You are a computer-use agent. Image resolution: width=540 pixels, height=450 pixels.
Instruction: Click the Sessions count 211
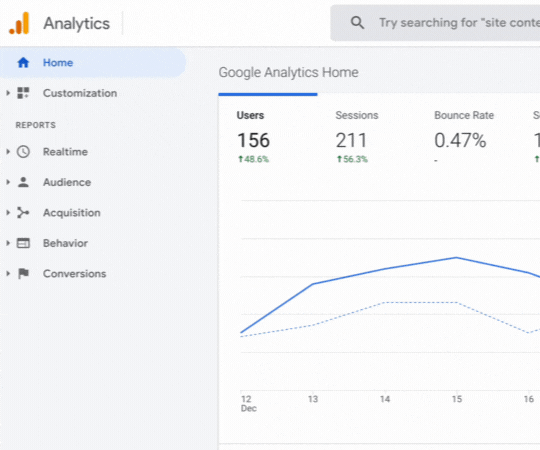[x=351, y=140]
